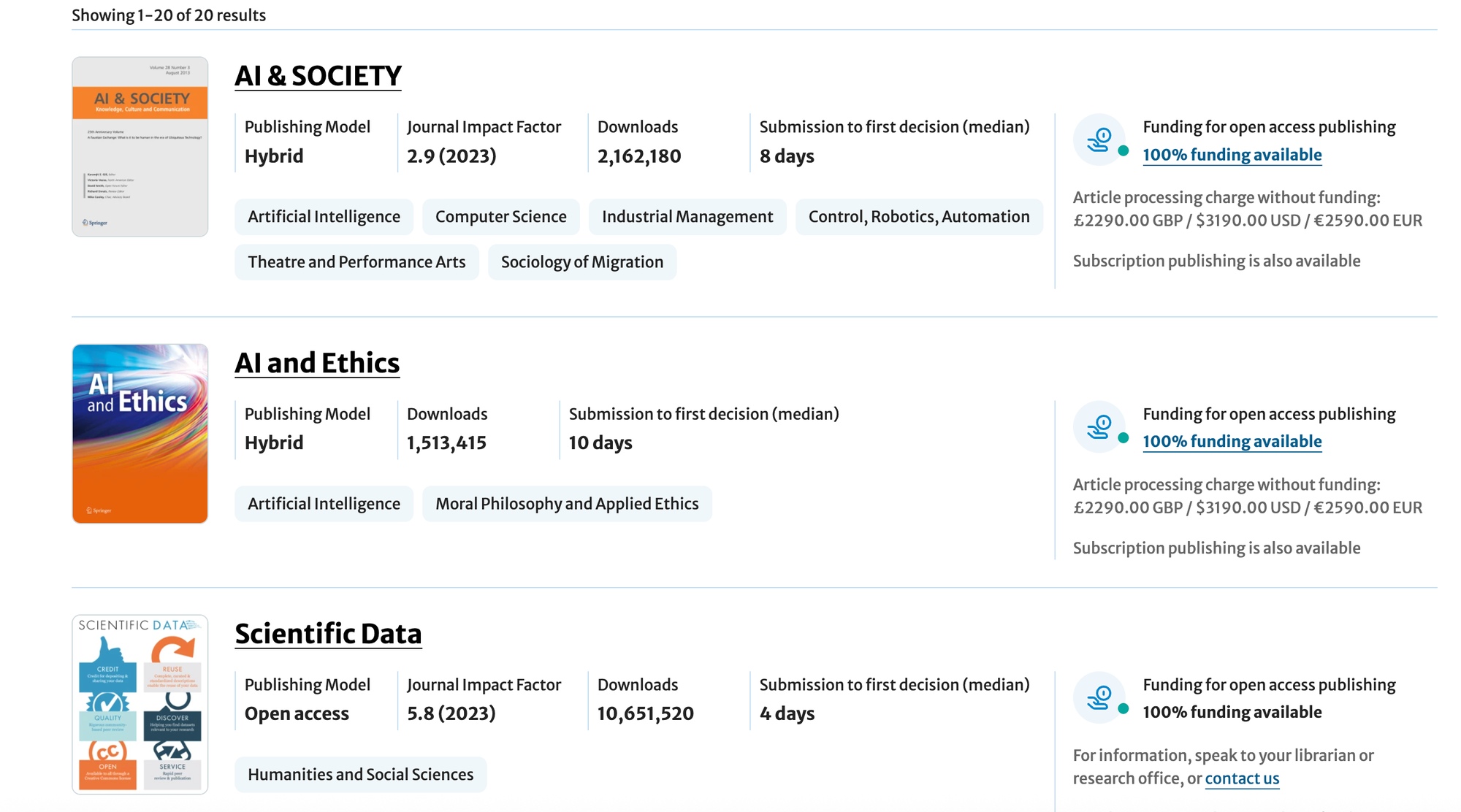Click the downloads value 1,513,415
The height and width of the screenshot is (812, 1461).
[x=446, y=443]
